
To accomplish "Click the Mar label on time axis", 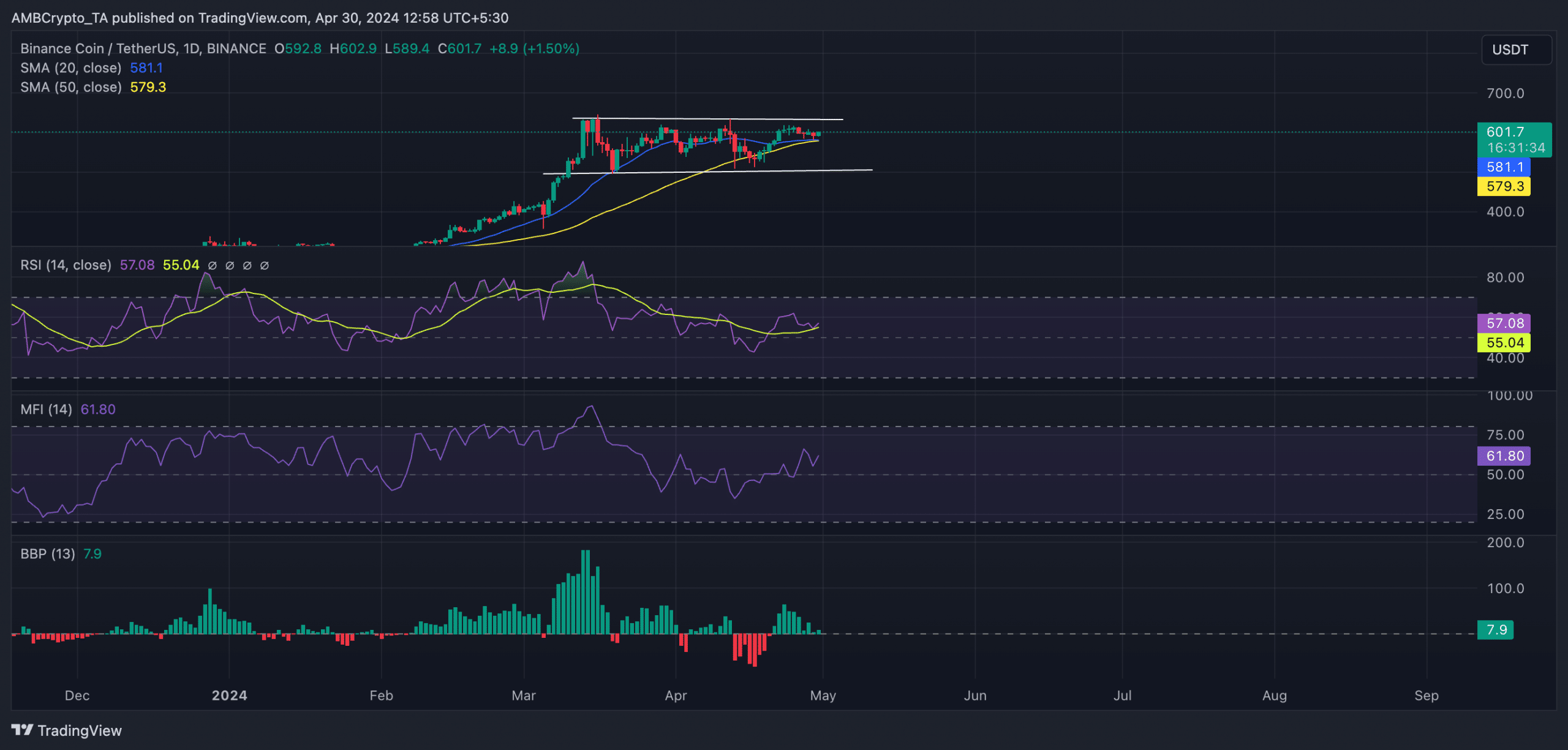I will [x=524, y=695].
